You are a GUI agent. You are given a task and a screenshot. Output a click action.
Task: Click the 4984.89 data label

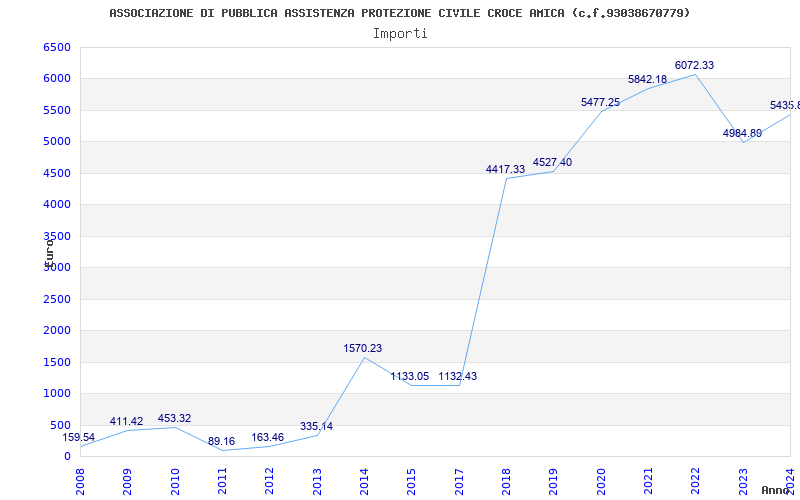(742, 134)
